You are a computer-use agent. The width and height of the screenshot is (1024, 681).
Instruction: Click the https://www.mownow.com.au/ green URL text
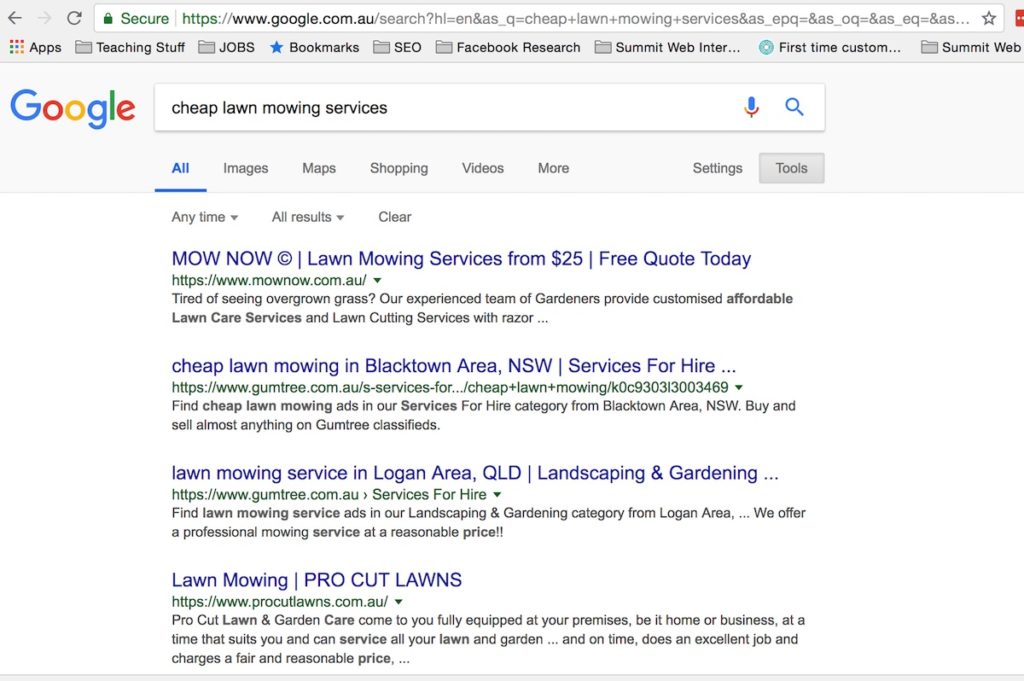pyautogui.click(x=269, y=281)
